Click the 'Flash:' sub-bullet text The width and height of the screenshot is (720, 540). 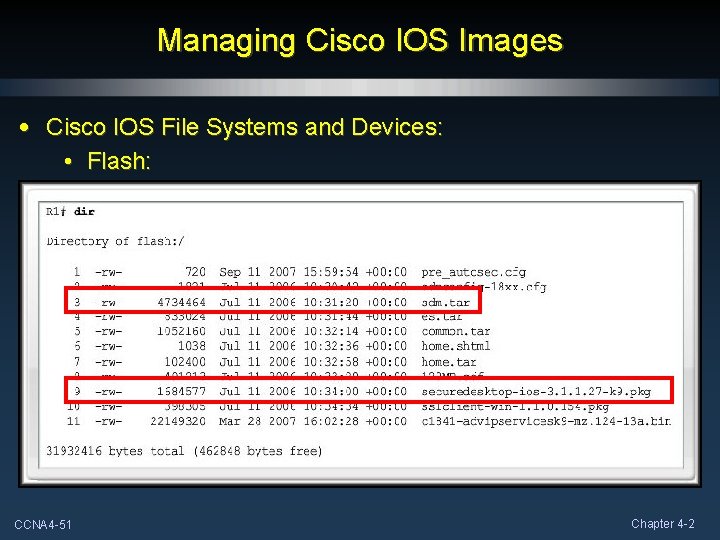click(x=119, y=161)
